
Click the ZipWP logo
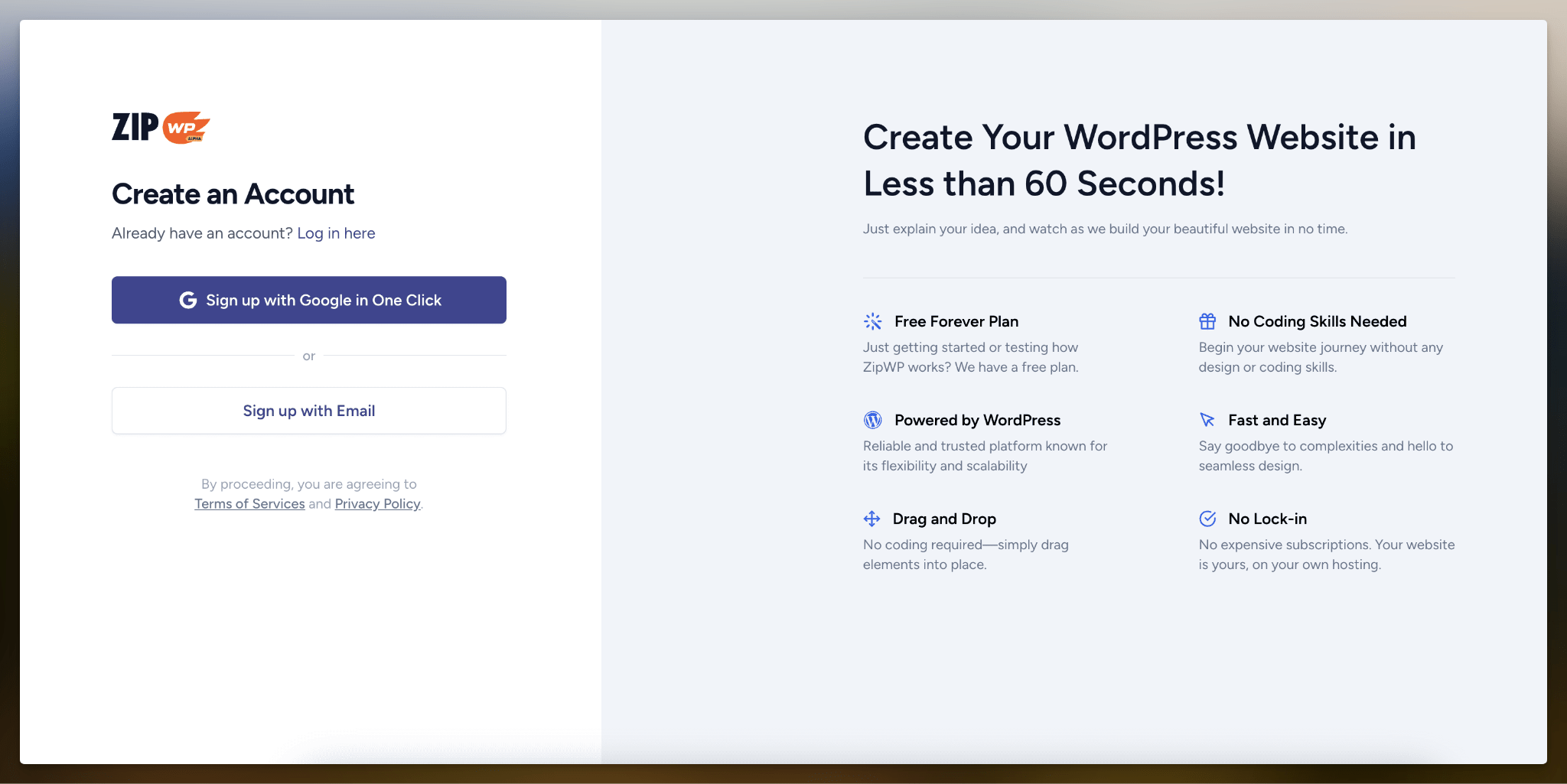[x=161, y=127]
